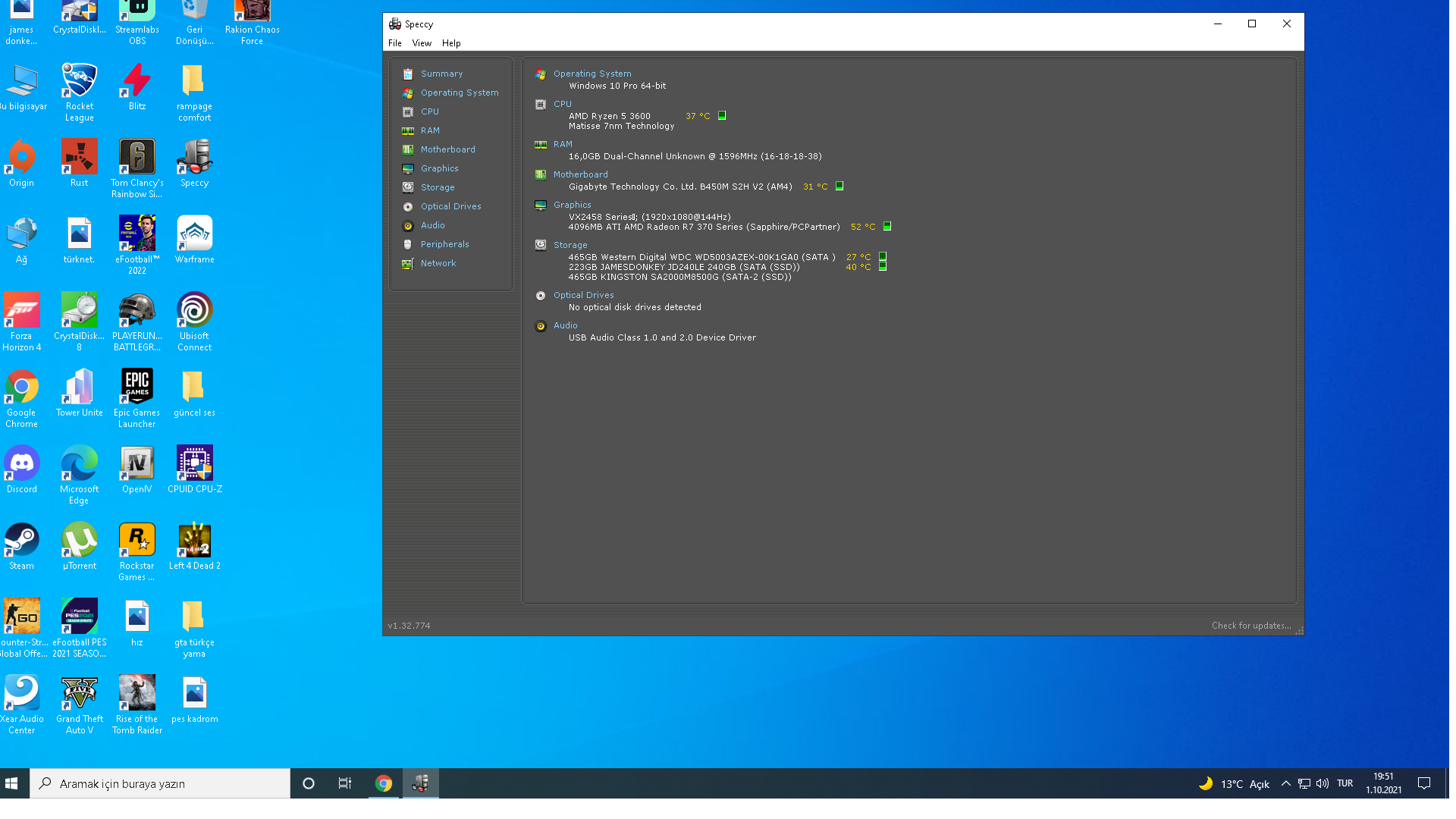Click the Peripherals mouse icon in sidebar
Screen dimensions: 1456x819
[407, 244]
